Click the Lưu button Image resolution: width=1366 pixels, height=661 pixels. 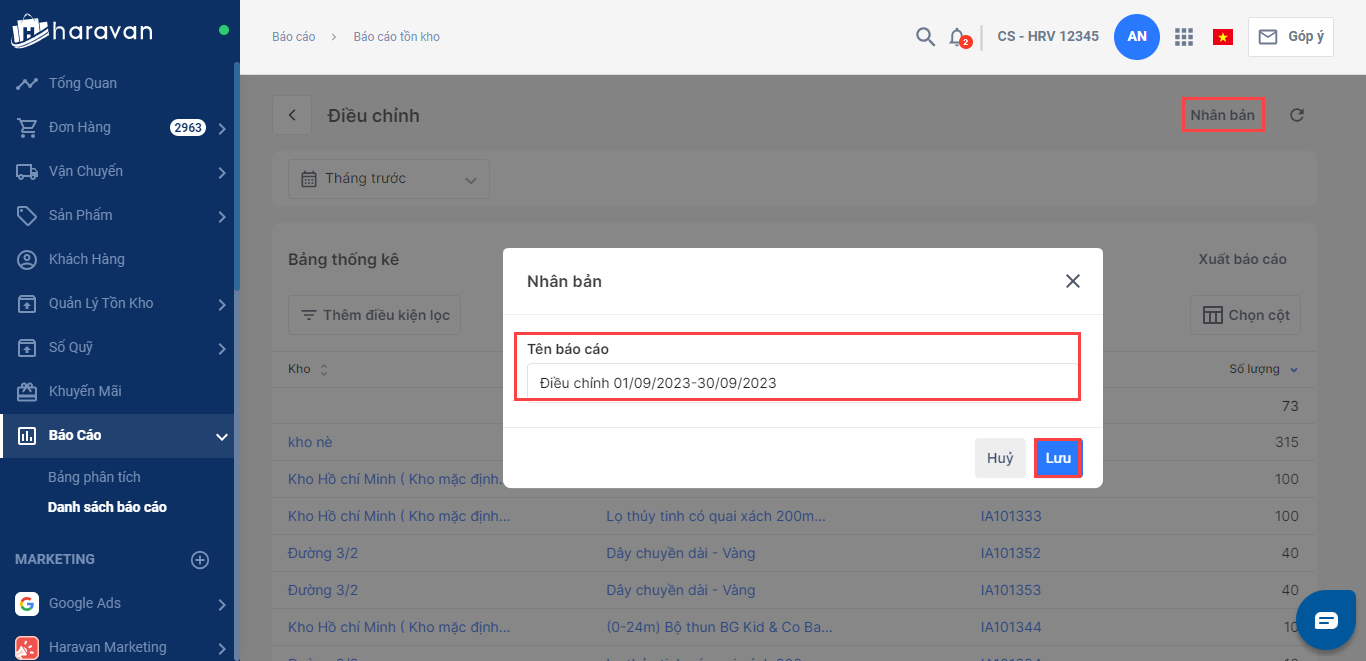click(x=1058, y=458)
